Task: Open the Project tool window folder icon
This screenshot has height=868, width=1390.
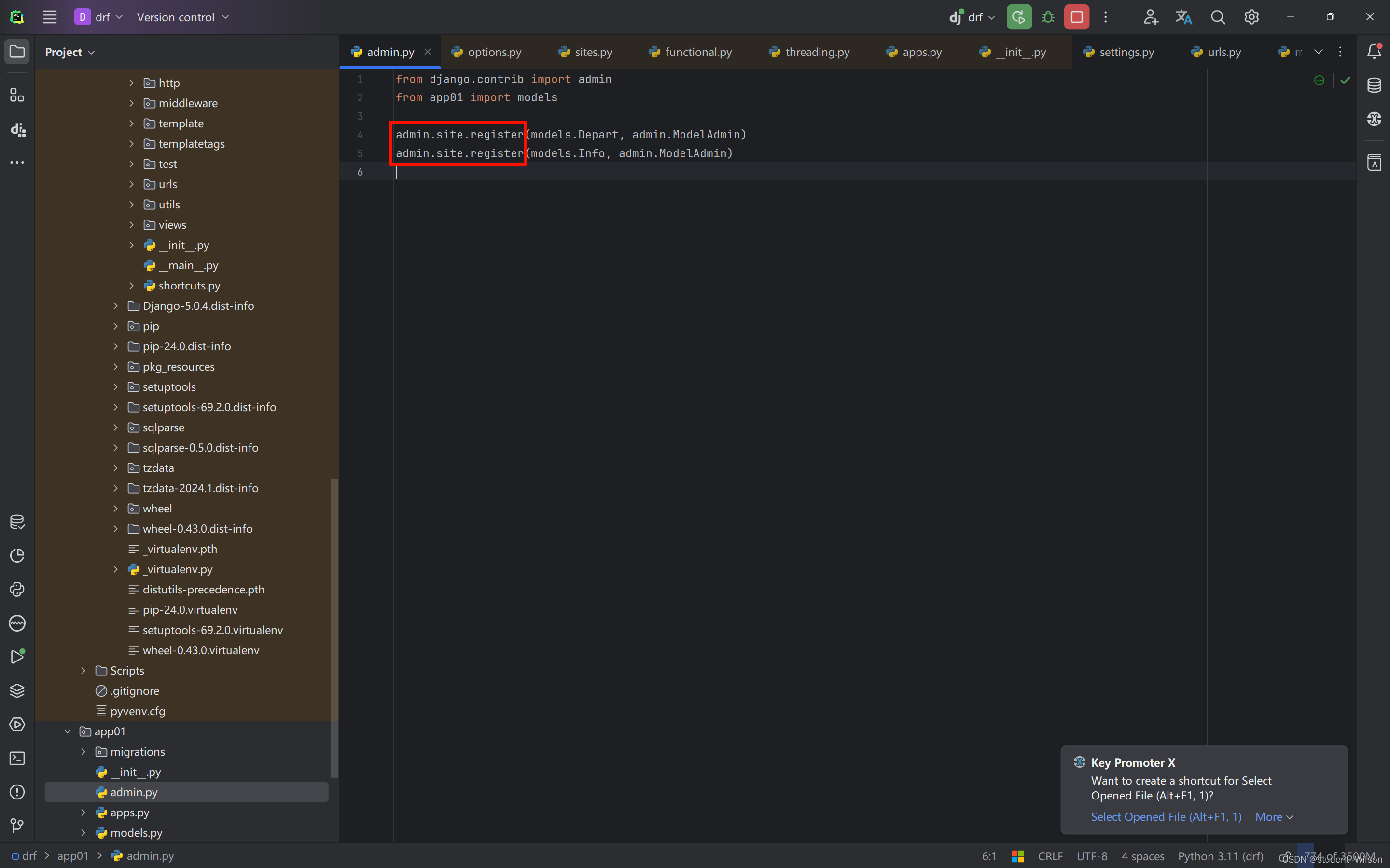Action: point(17,52)
